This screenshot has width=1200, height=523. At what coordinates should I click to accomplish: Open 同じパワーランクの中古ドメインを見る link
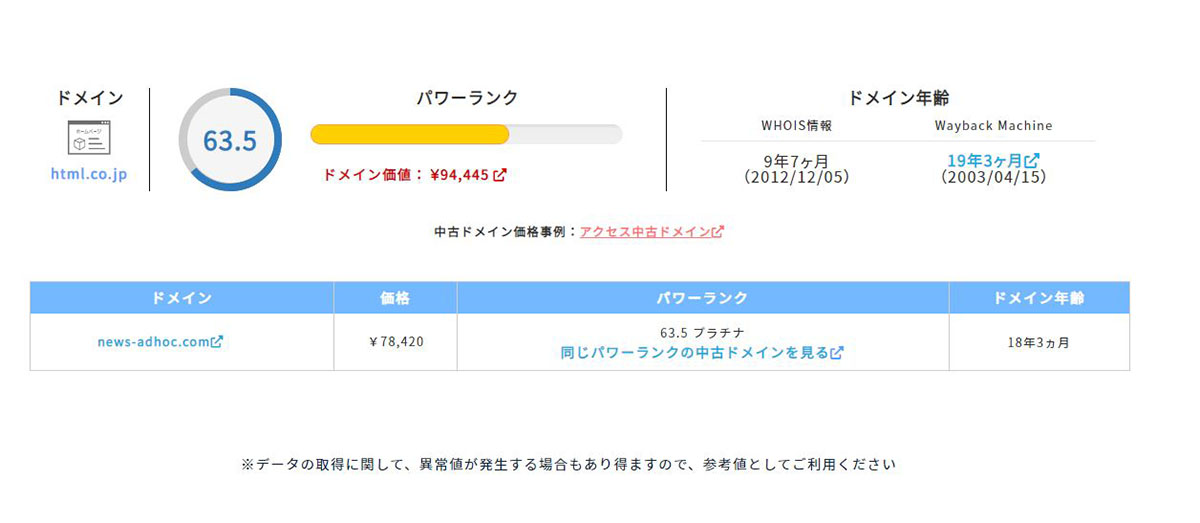point(702,352)
